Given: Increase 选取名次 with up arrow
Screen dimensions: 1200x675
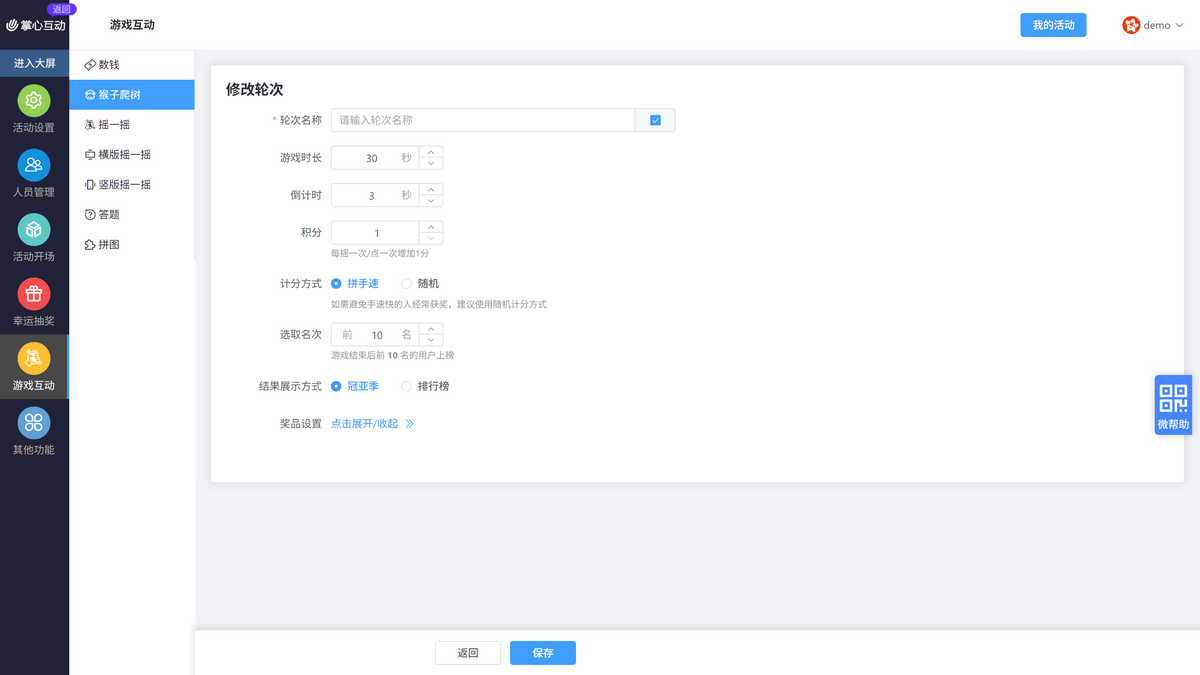Looking at the screenshot, I should [x=431, y=329].
